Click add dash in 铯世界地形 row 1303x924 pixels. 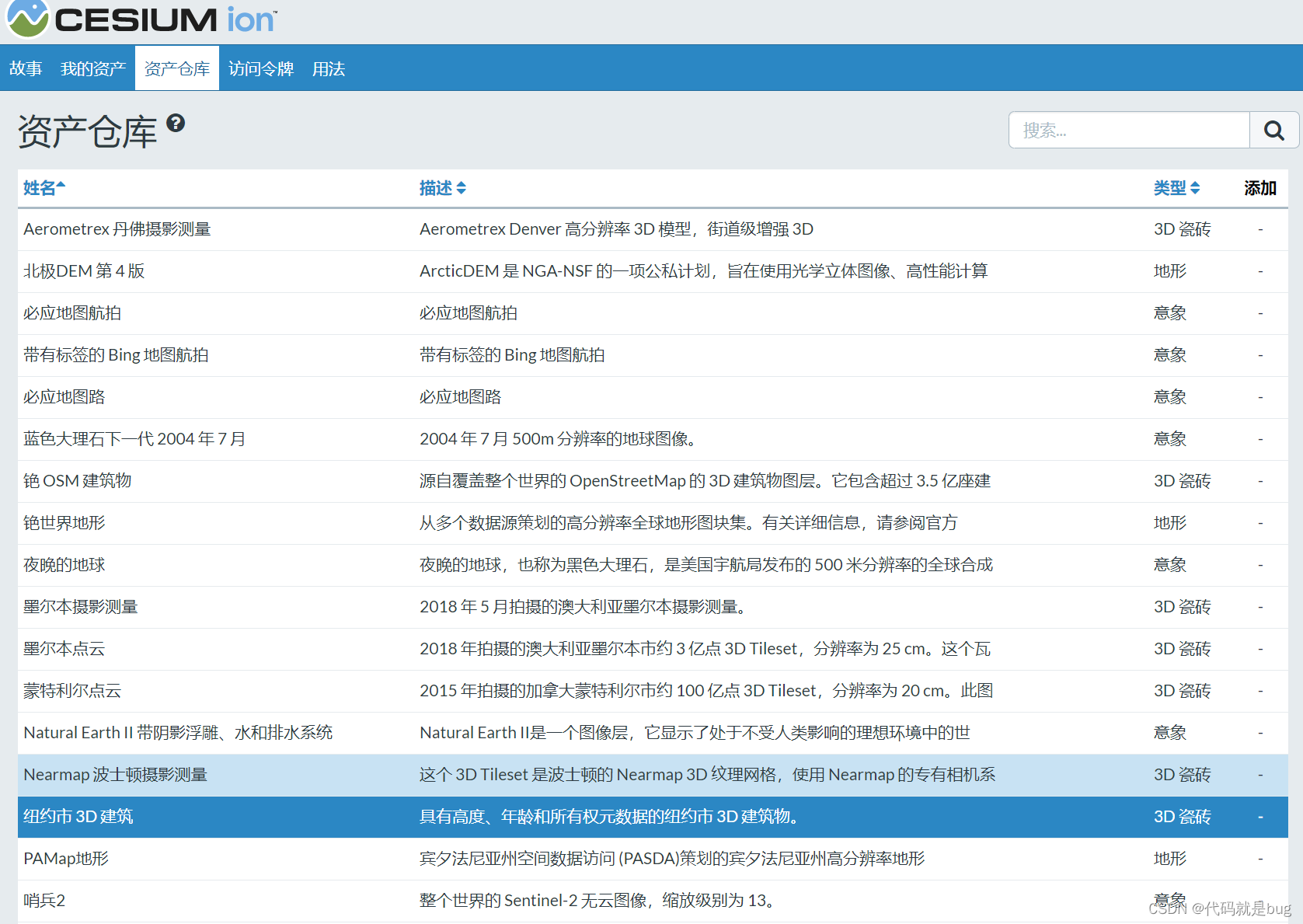(1260, 523)
